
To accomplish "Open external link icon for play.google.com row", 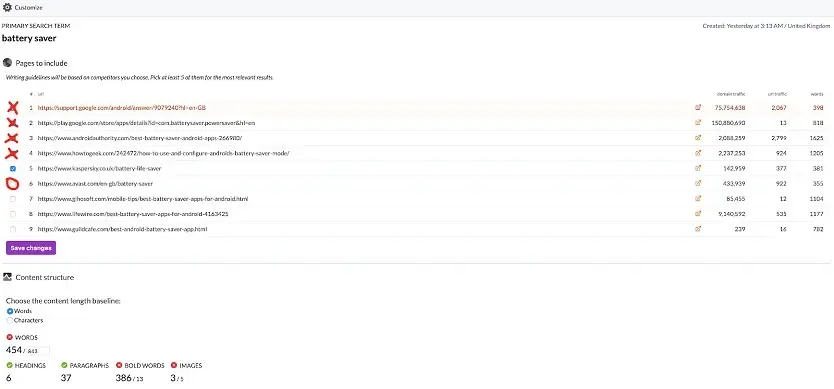I will coord(698,122).
